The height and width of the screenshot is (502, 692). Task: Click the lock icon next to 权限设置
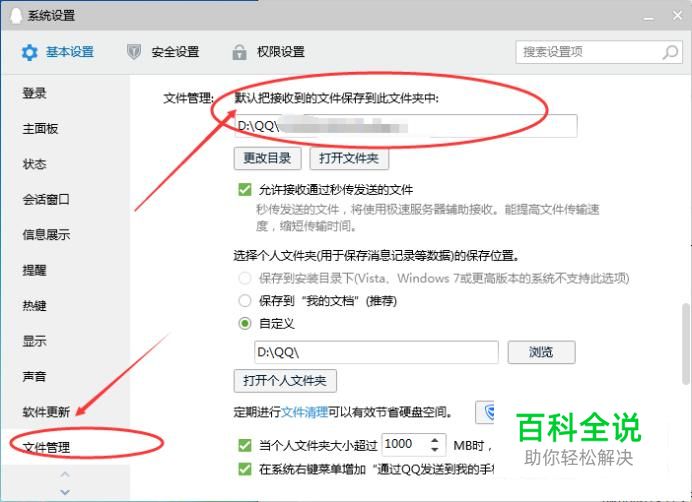click(239, 52)
